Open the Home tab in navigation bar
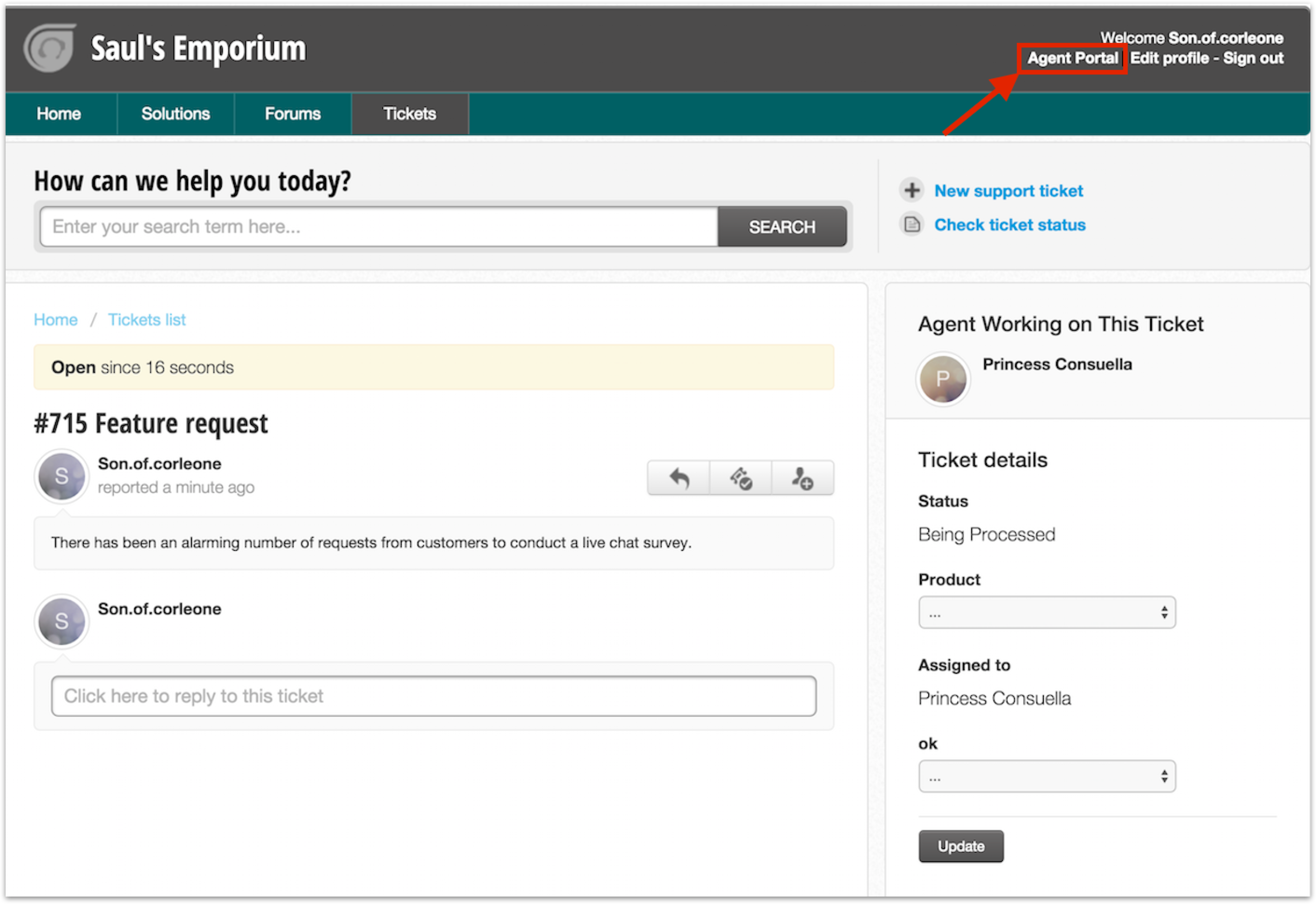Image resolution: width=1316 pixels, height=904 pixels. 59,114
